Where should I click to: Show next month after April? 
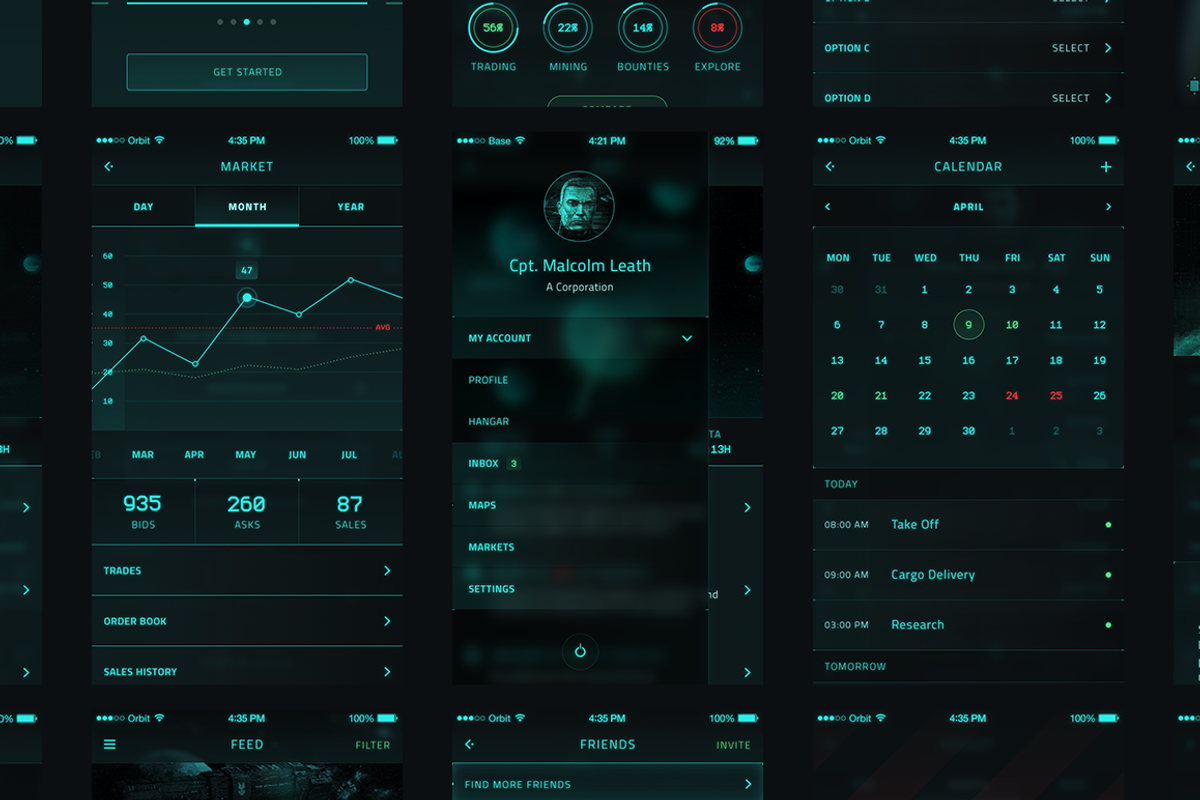click(1108, 207)
